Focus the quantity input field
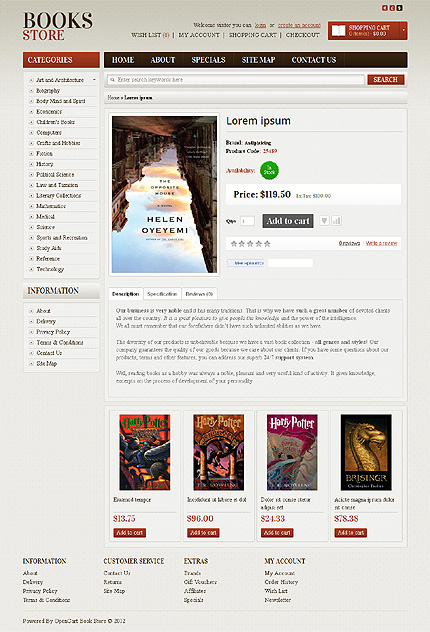Screen dimensions: 430x632 (247, 221)
